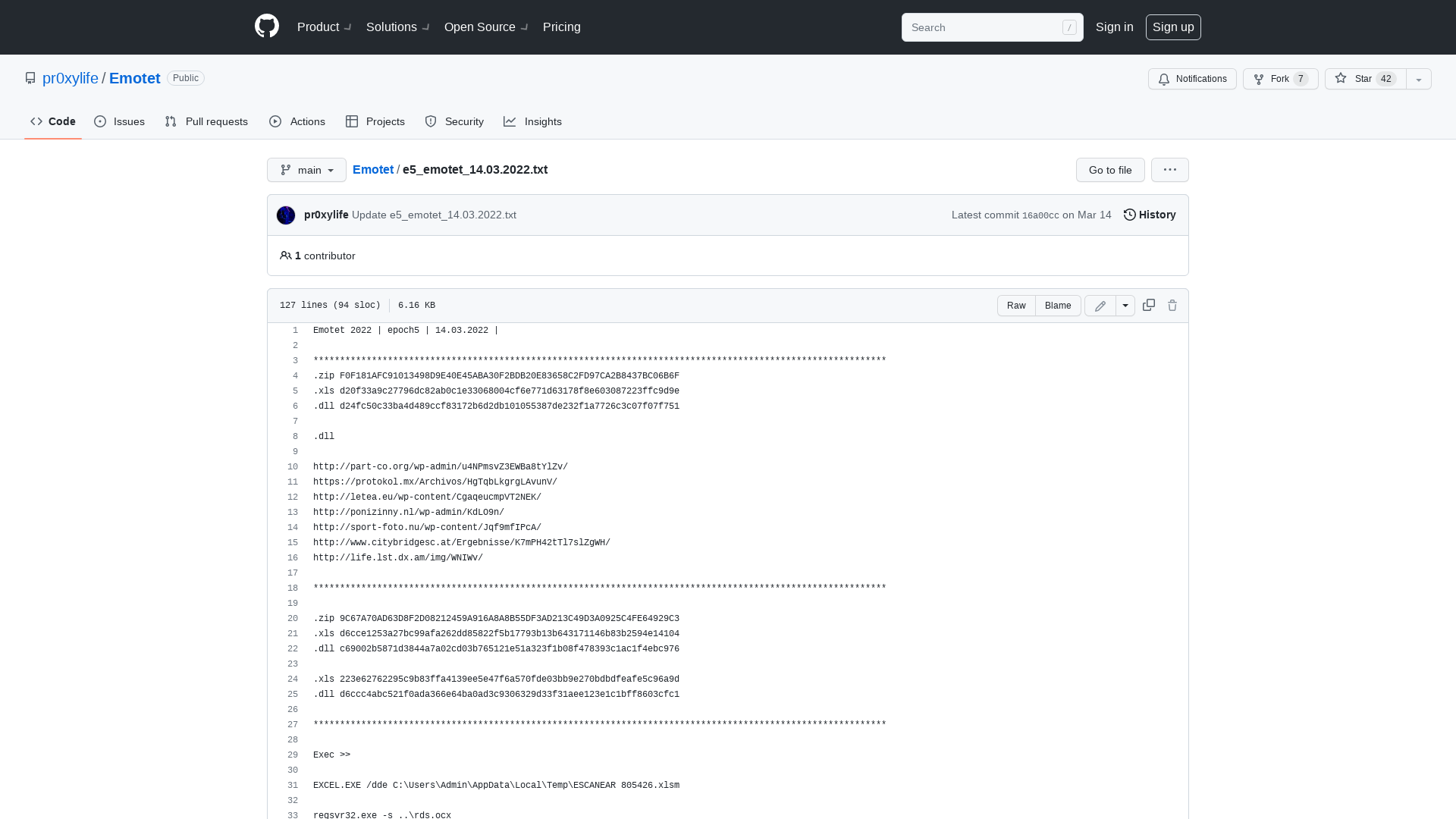Switch to the Issues tab

pyautogui.click(x=120, y=121)
